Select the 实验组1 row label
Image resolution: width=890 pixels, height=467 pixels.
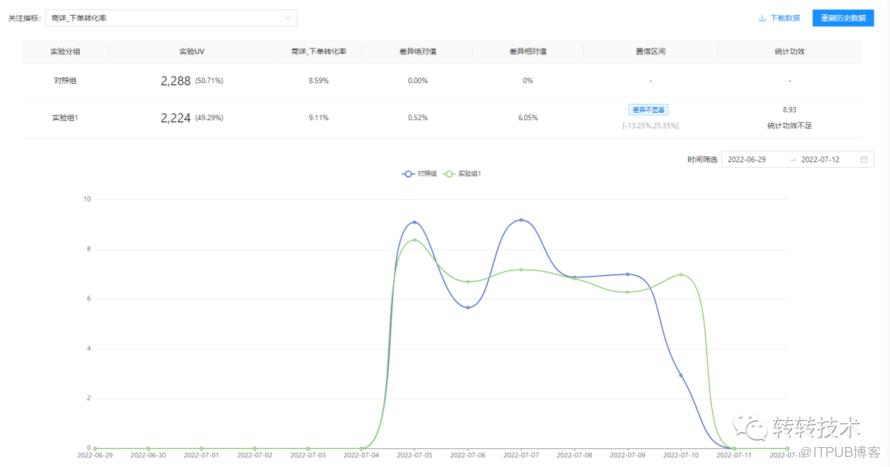[65, 117]
